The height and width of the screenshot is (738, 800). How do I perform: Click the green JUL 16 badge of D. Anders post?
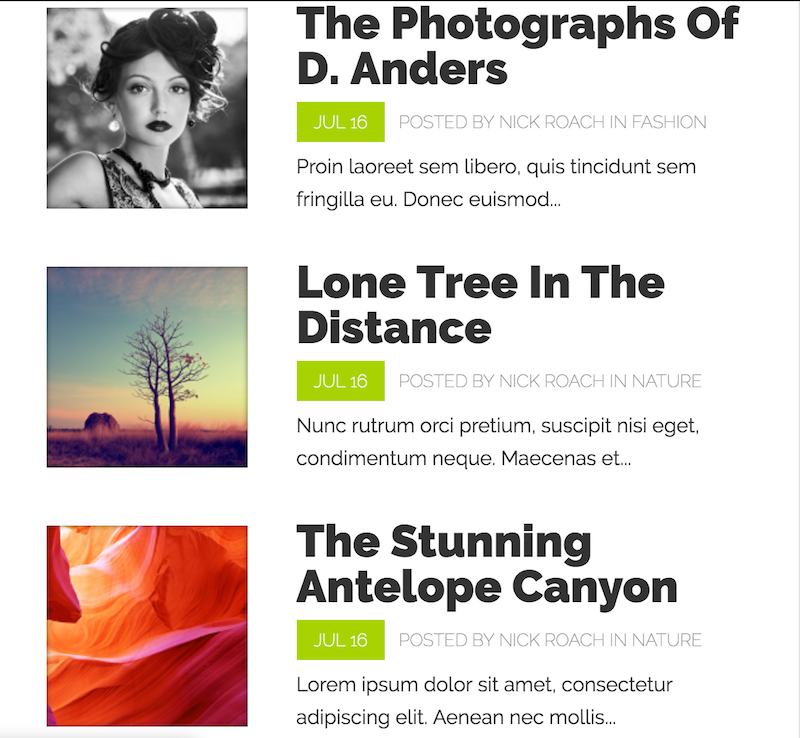tap(340, 122)
